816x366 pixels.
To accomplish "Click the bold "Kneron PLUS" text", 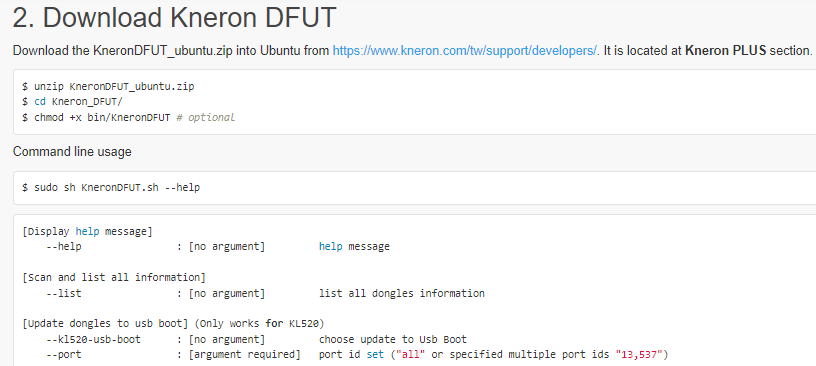I will tap(725, 51).
